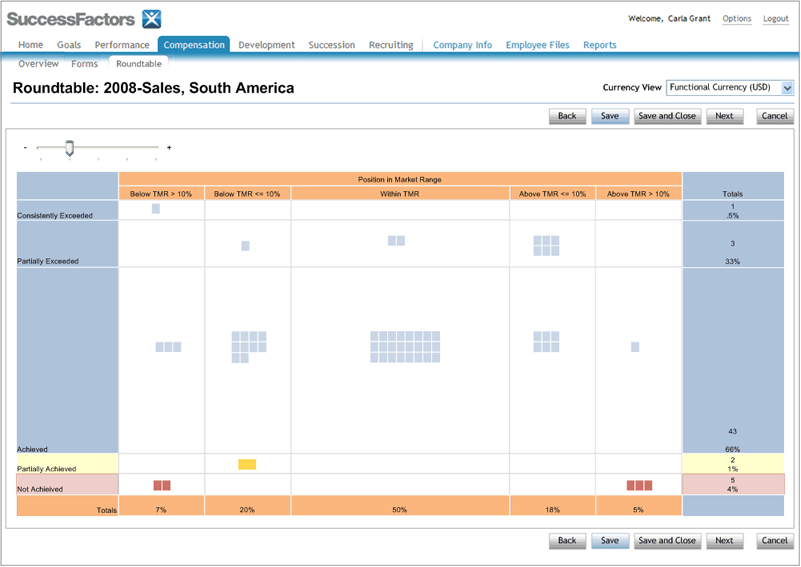Click the yellow Partially Achieved employee block
This screenshot has height=567, width=801.
[247, 464]
